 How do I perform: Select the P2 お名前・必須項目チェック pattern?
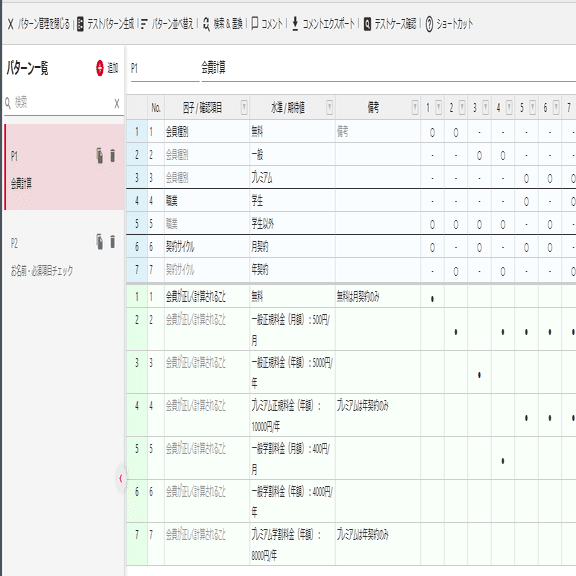(x=64, y=256)
